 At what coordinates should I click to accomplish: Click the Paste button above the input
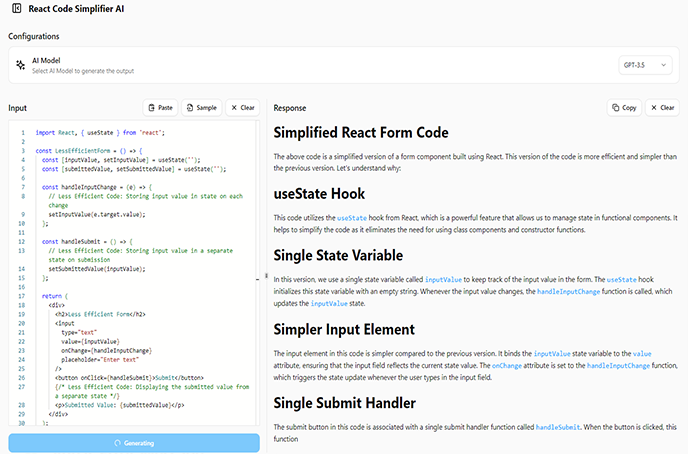pos(159,107)
